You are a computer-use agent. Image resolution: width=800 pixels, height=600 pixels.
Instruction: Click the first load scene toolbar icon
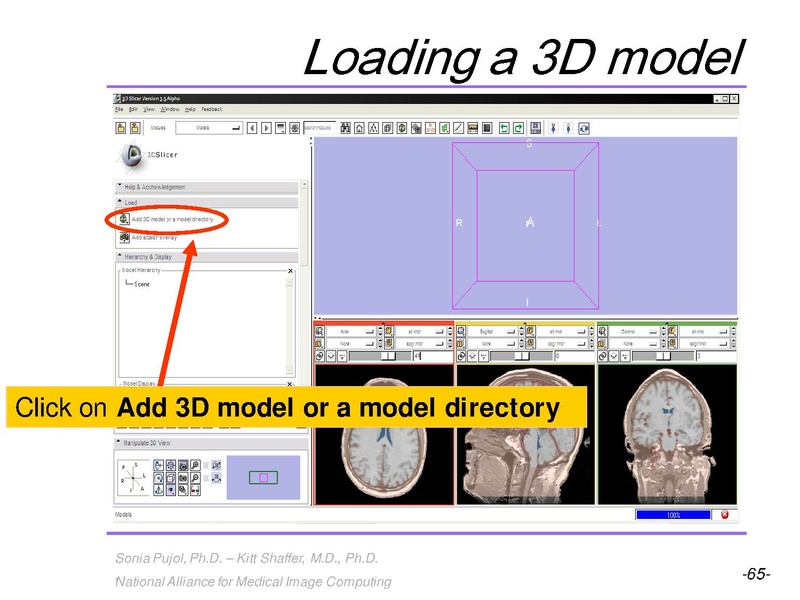121,128
